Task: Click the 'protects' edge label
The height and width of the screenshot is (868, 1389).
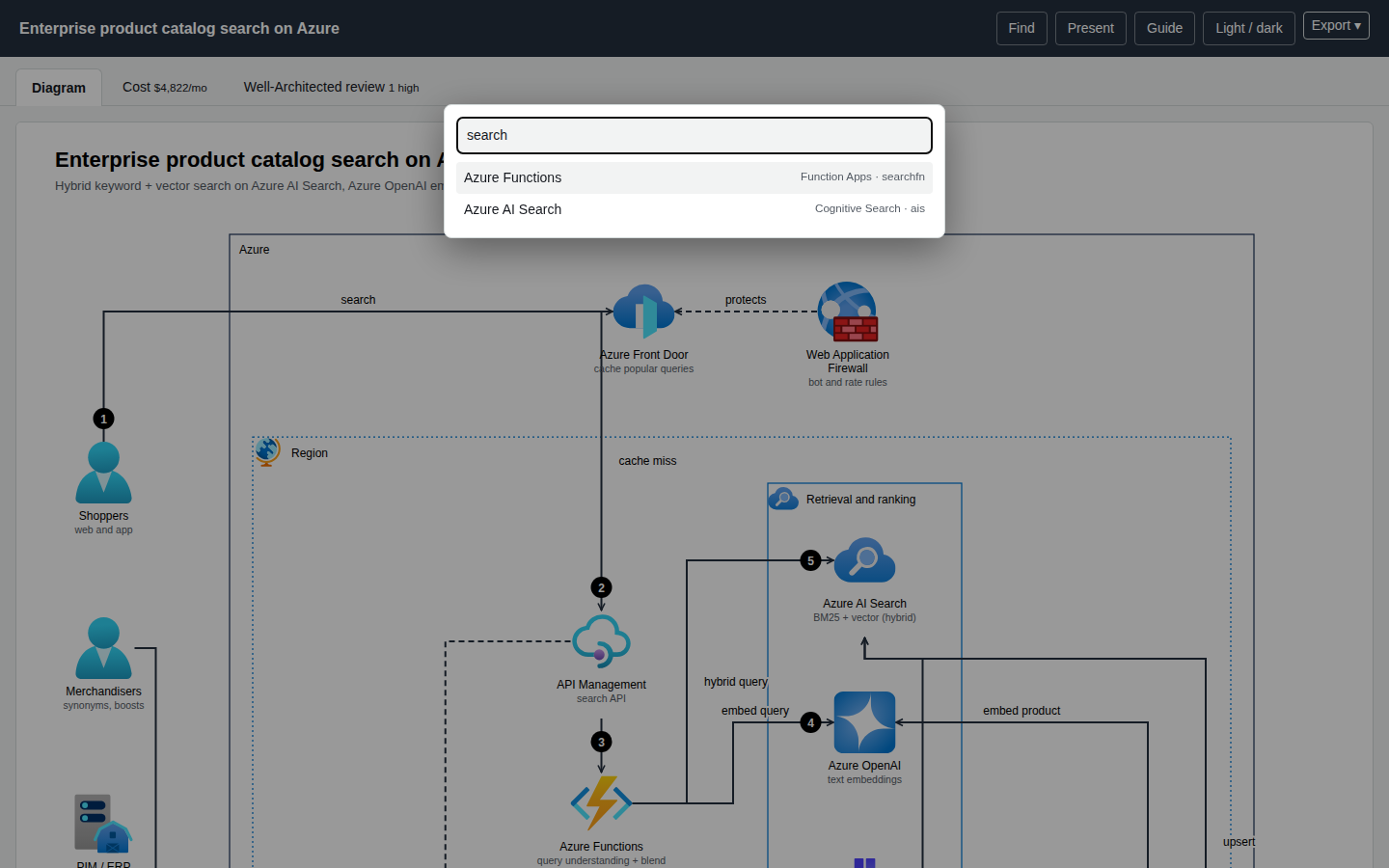Action: pos(746,300)
